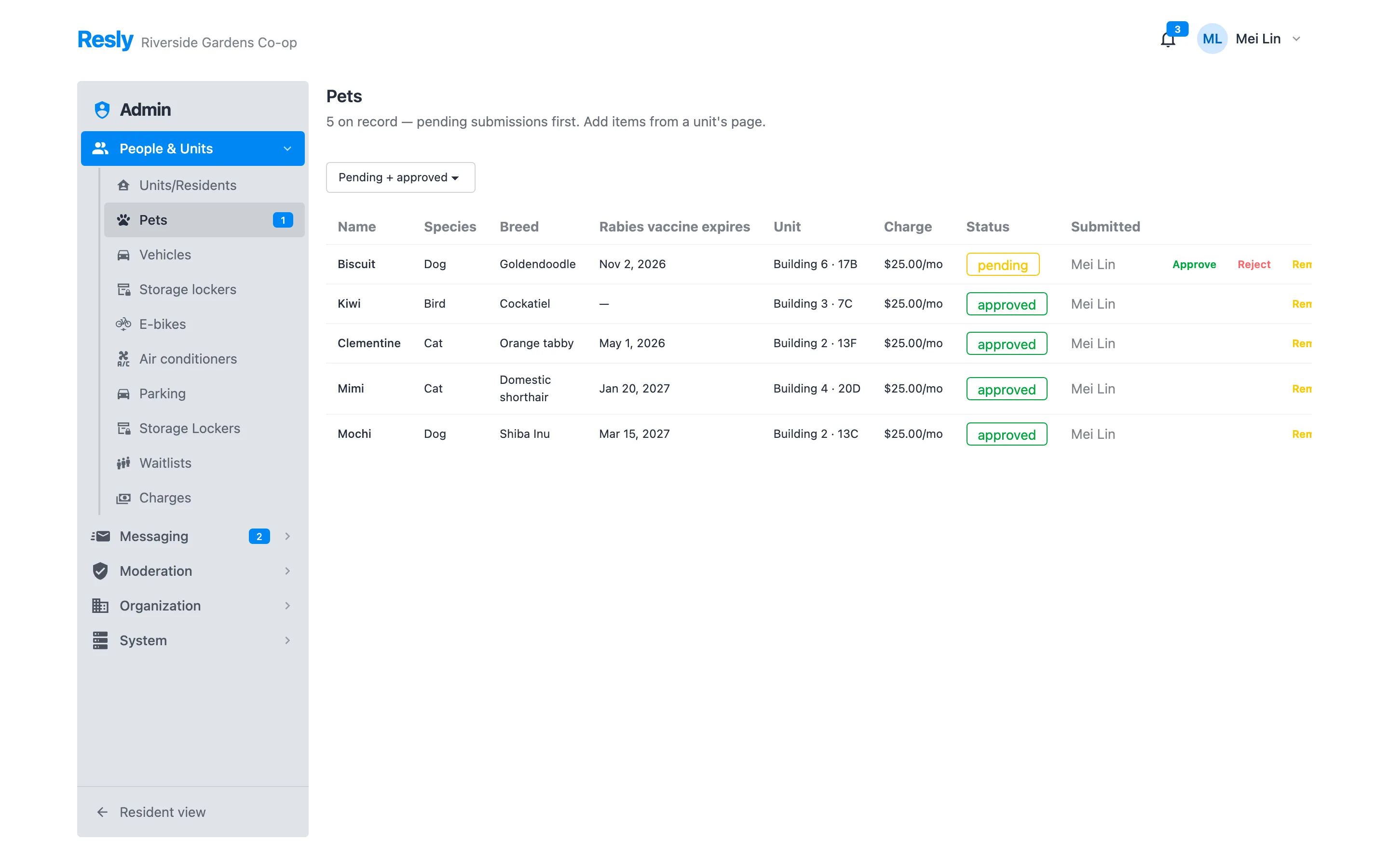
Task: Click the Moderation shield check icon
Action: click(x=100, y=570)
